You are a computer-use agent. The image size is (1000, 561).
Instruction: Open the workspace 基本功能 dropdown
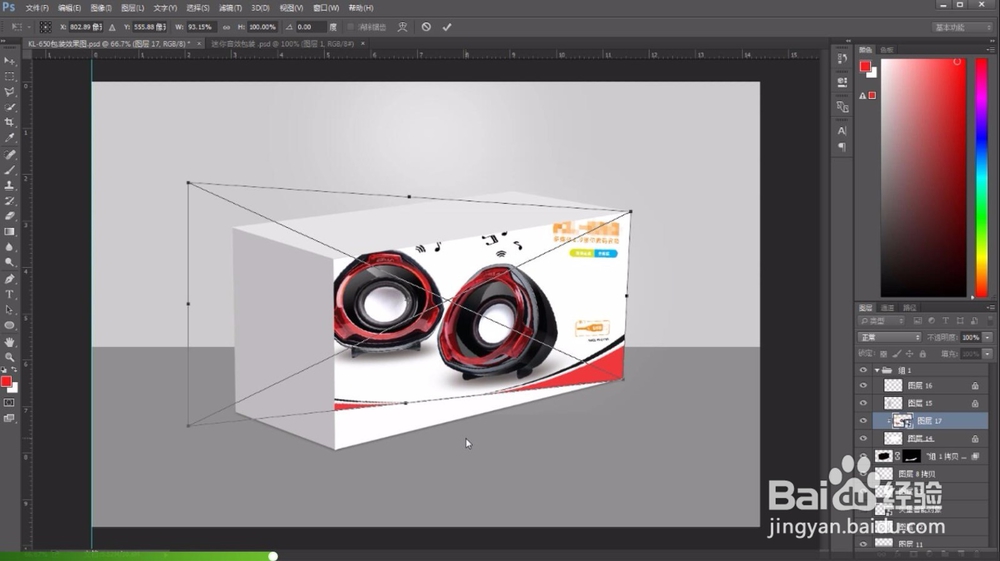pos(962,27)
